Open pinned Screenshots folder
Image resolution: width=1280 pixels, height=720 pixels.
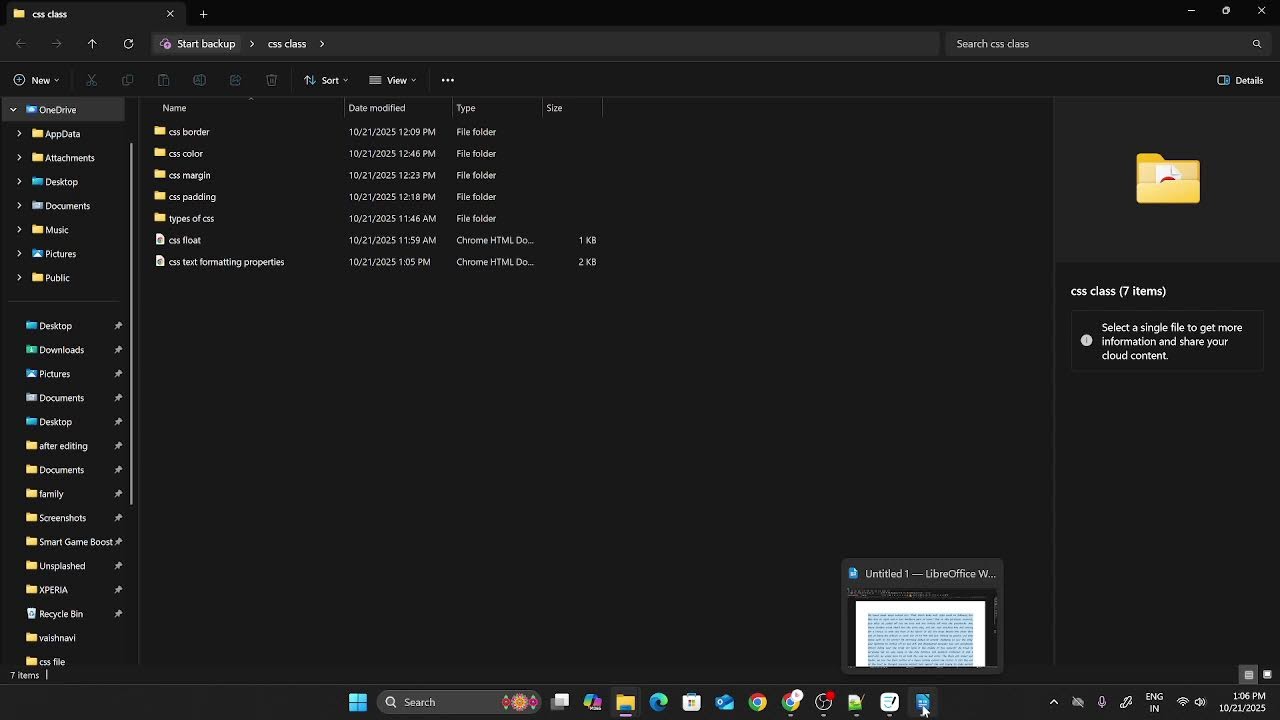pyautogui.click(x=62, y=518)
